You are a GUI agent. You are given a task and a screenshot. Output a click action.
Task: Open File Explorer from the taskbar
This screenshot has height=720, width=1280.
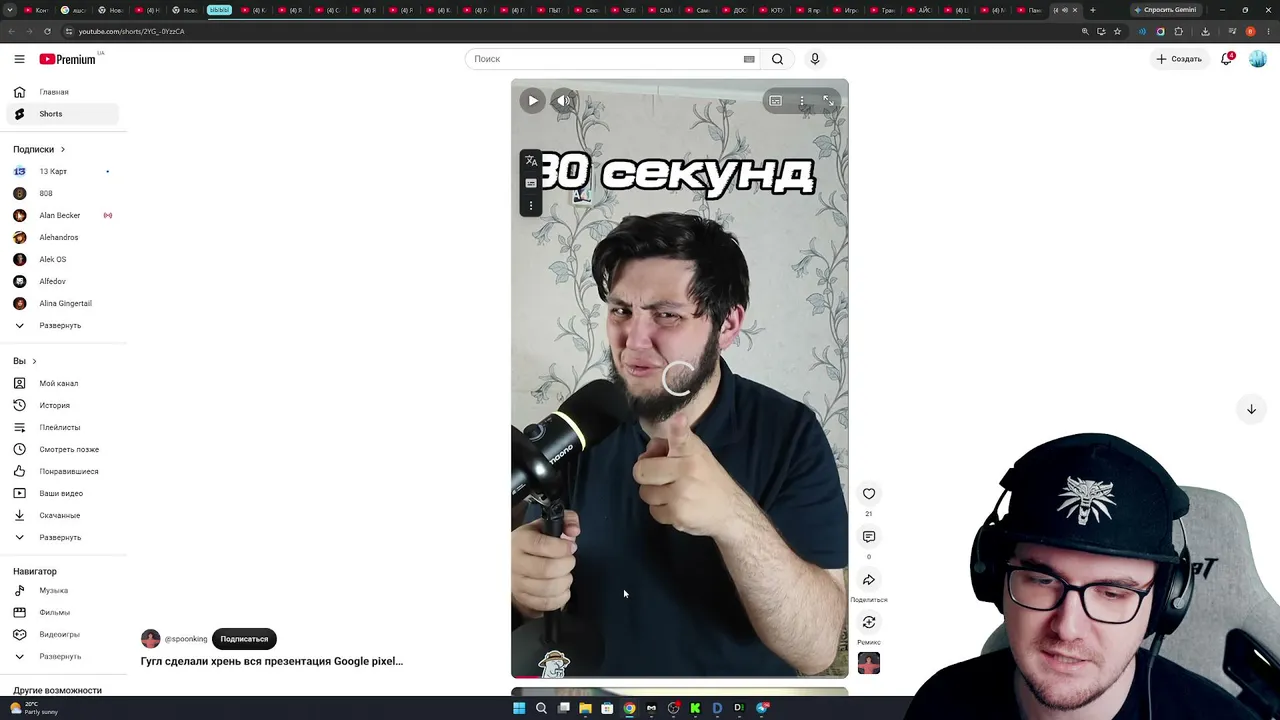point(585,708)
